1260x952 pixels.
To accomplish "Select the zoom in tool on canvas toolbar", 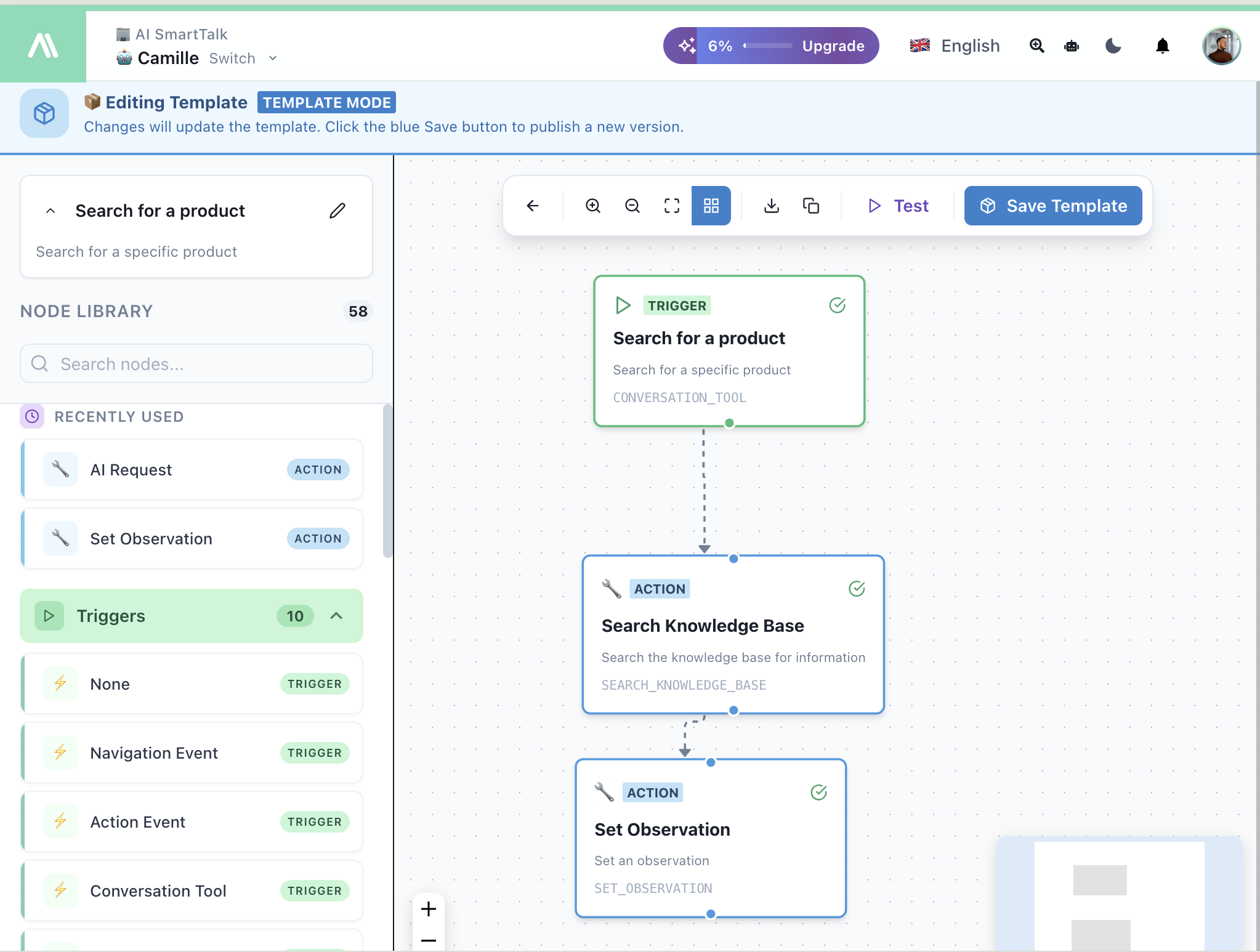I will point(592,206).
